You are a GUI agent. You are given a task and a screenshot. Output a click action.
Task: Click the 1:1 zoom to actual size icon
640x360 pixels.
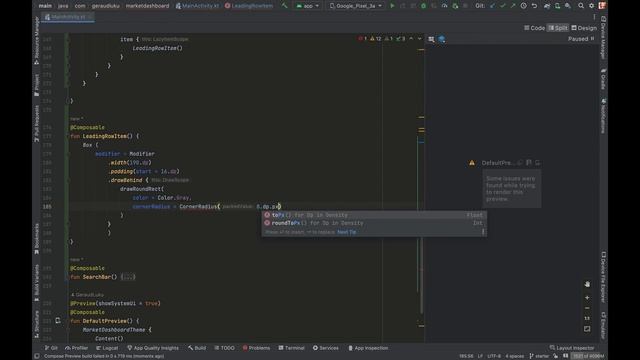[x=587, y=318]
